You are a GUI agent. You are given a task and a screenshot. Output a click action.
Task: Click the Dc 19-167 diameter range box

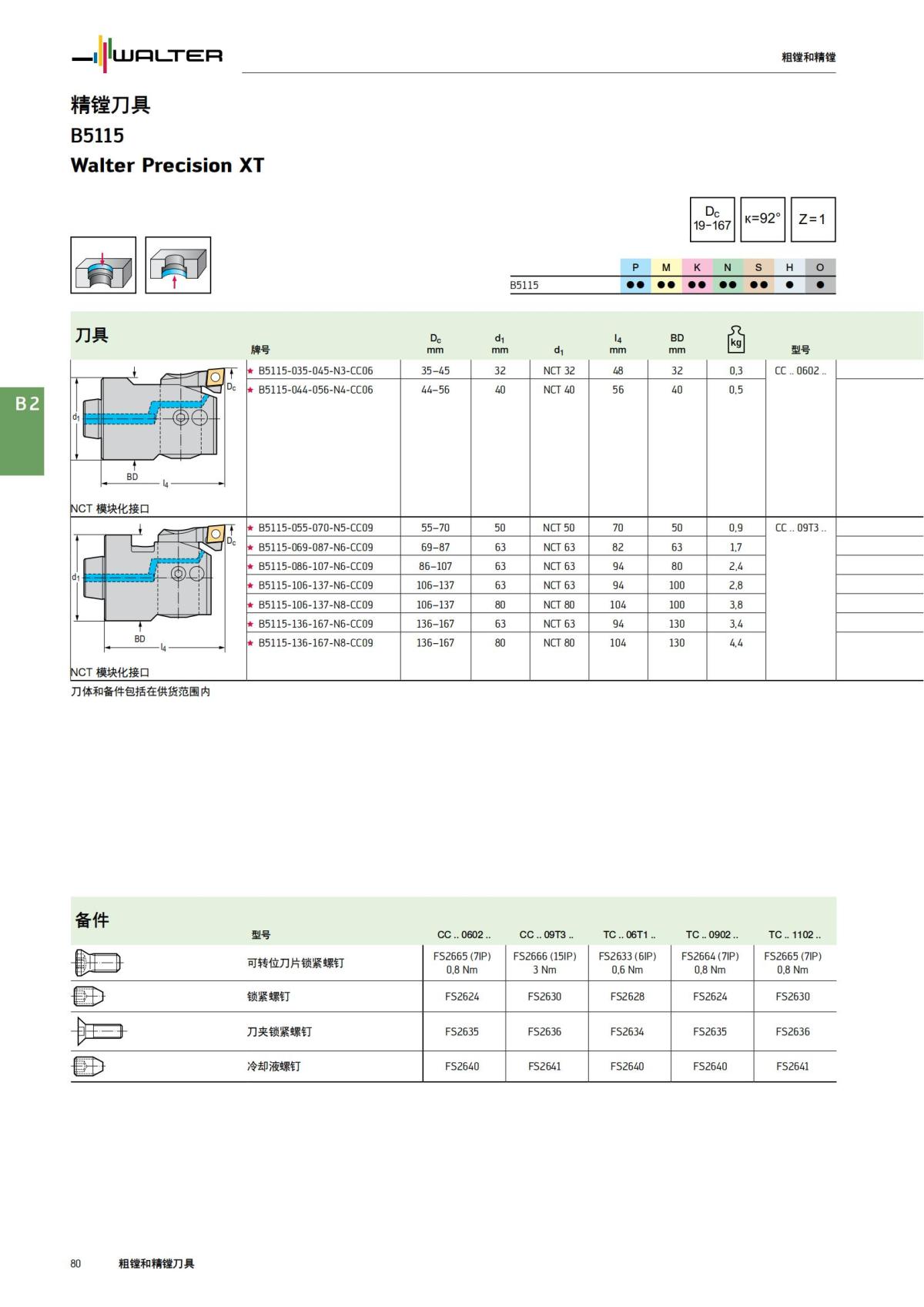pos(711,220)
